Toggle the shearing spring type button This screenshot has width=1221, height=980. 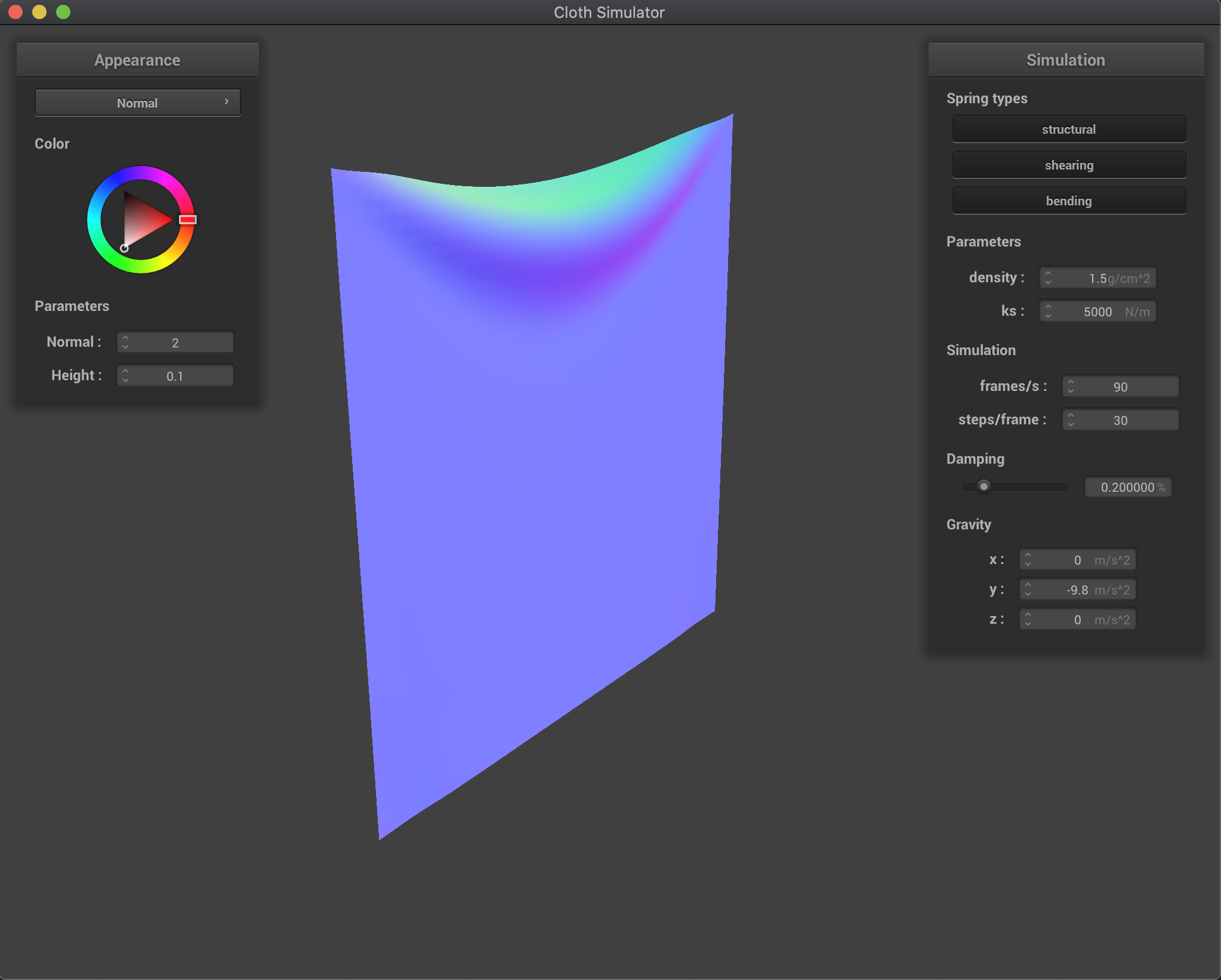pyautogui.click(x=1068, y=165)
